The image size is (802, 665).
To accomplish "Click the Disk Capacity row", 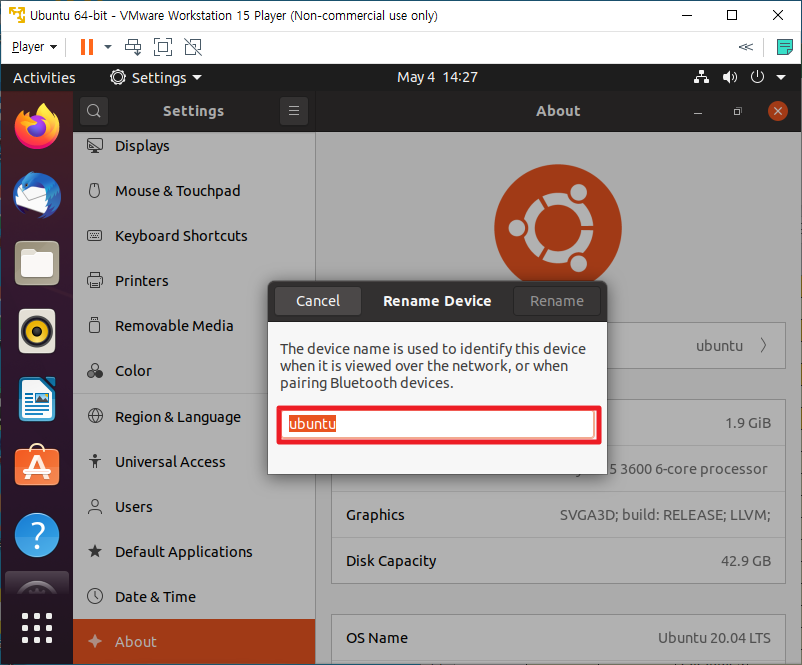I will 558,561.
